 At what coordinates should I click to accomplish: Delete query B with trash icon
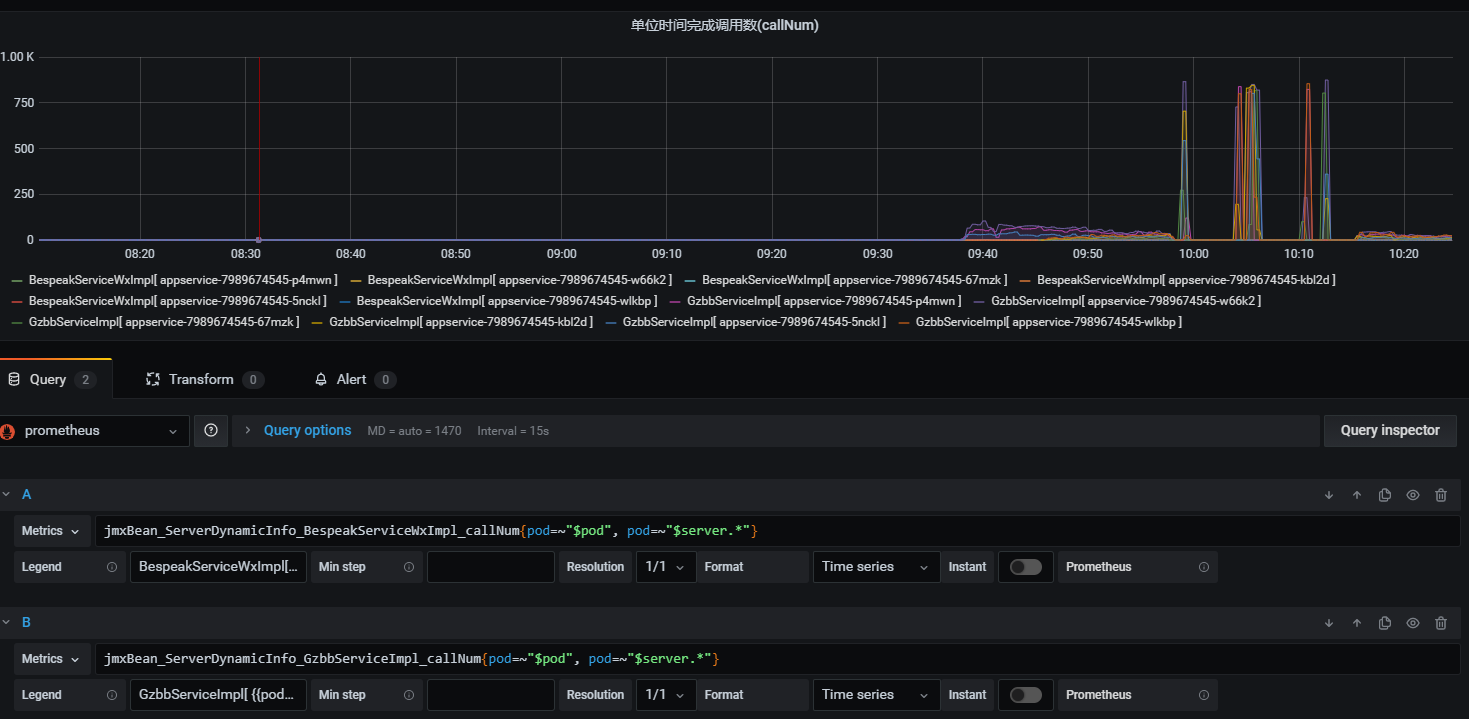coord(1441,623)
